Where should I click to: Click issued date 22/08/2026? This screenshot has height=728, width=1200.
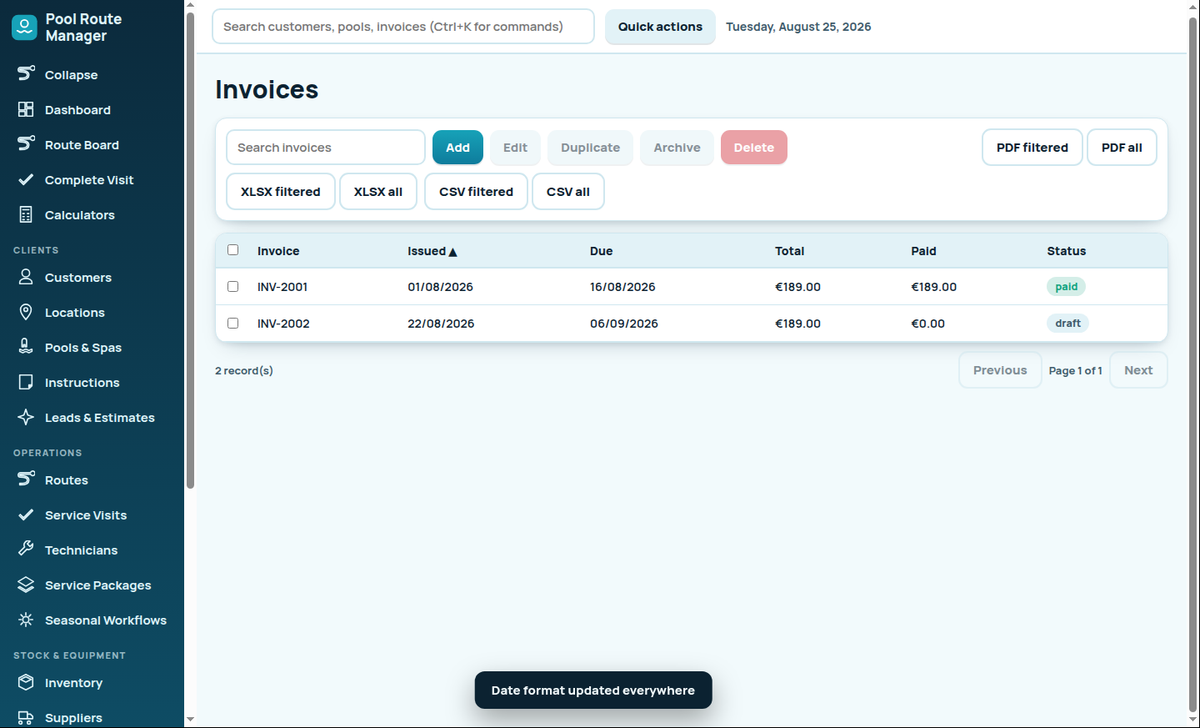click(441, 324)
